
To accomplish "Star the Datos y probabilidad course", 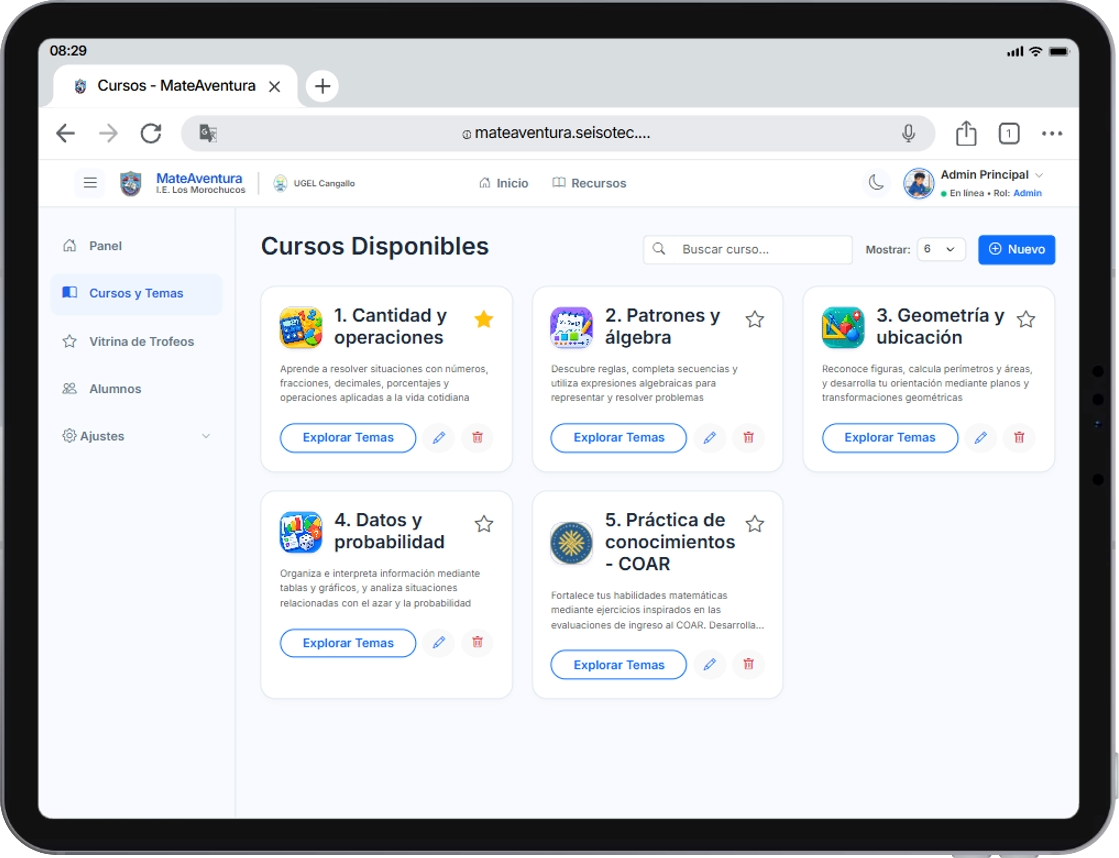I will [x=484, y=524].
